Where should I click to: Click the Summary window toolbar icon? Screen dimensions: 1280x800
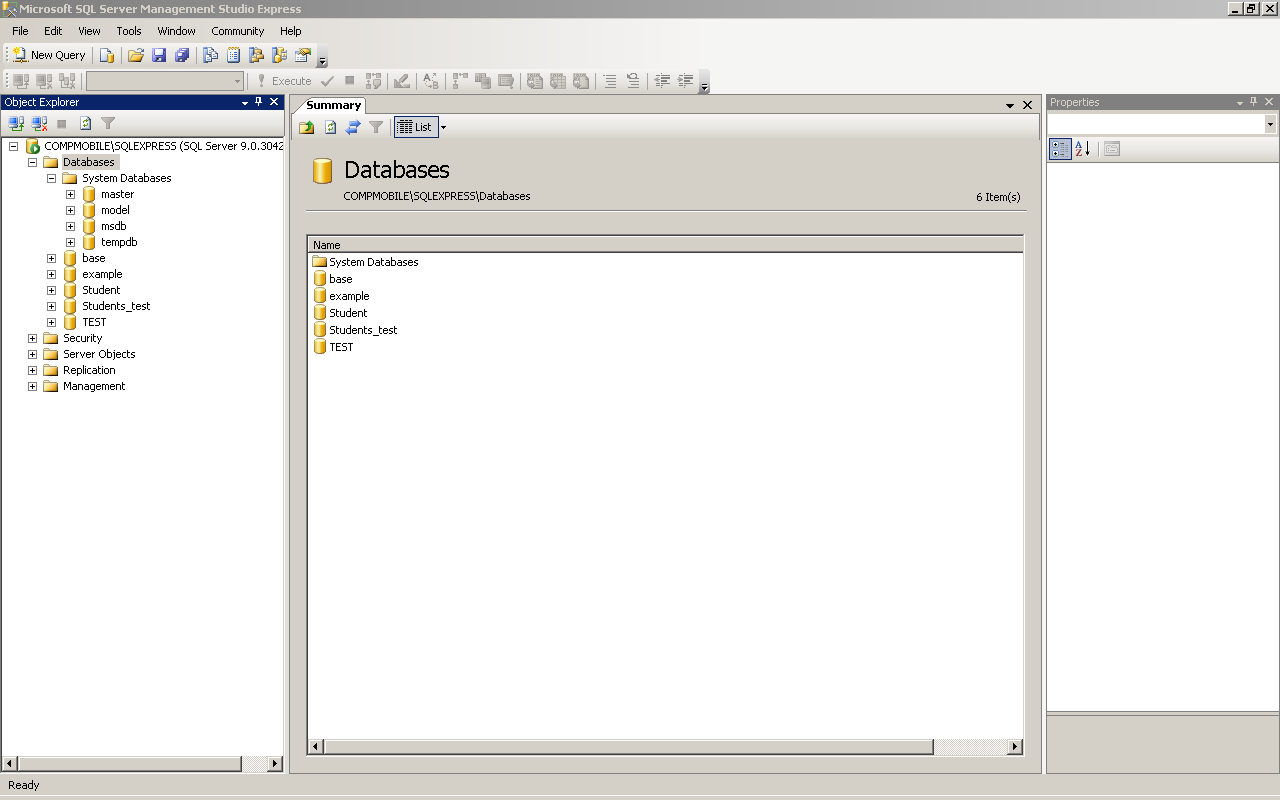pyautogui.click(x=234, y=55)
